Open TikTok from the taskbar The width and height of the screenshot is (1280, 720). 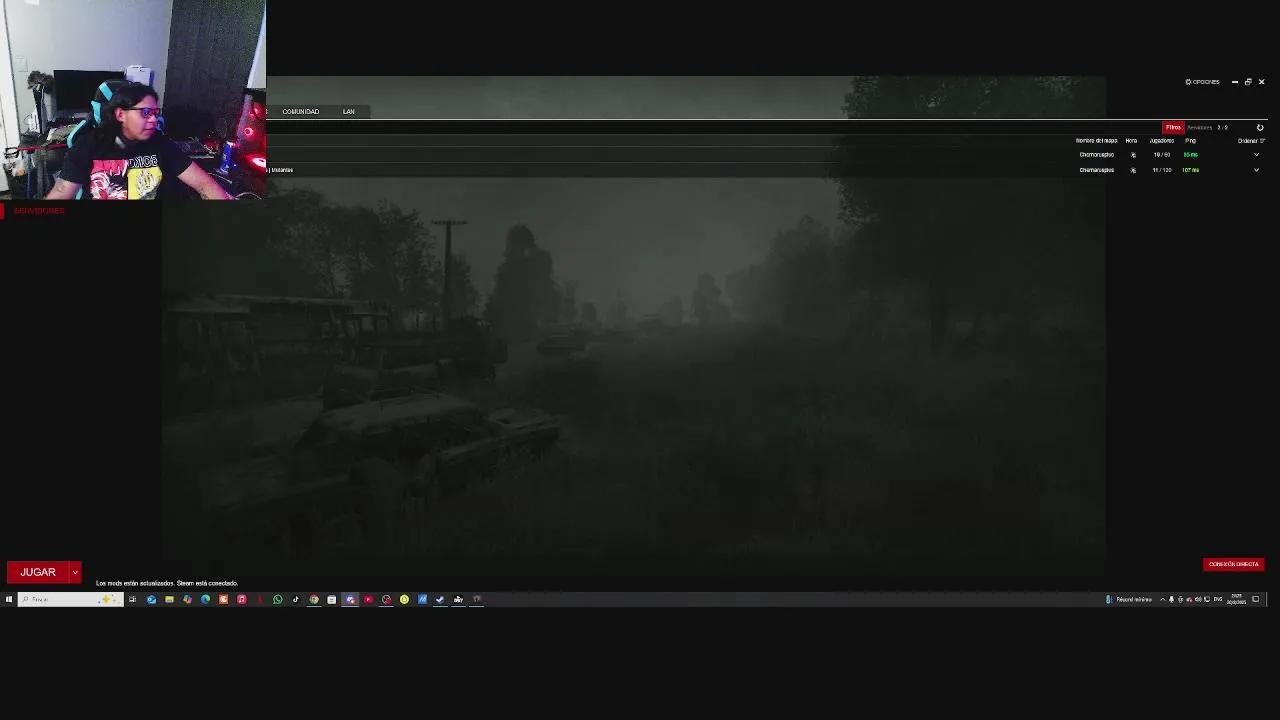[296, 599]
